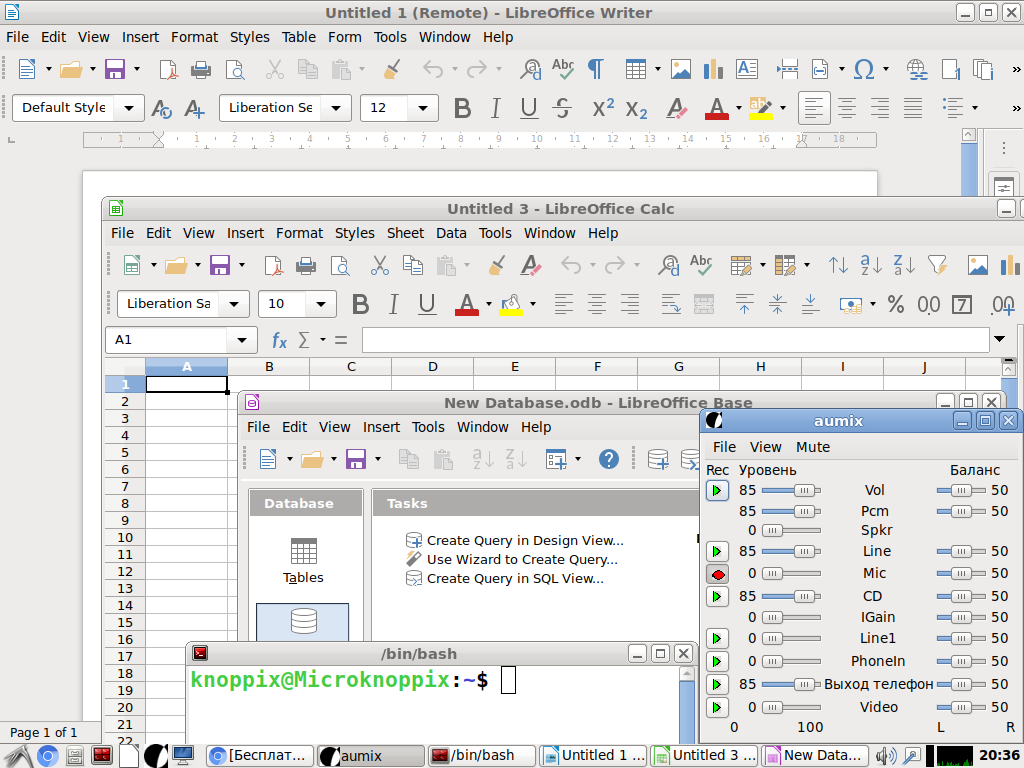Image resolution: width=1024 pixels, height=768 pixels.
Task: Toggle Italic in Calc formatting toolbar
Action: pyautogui.click(x=393, y=304)
